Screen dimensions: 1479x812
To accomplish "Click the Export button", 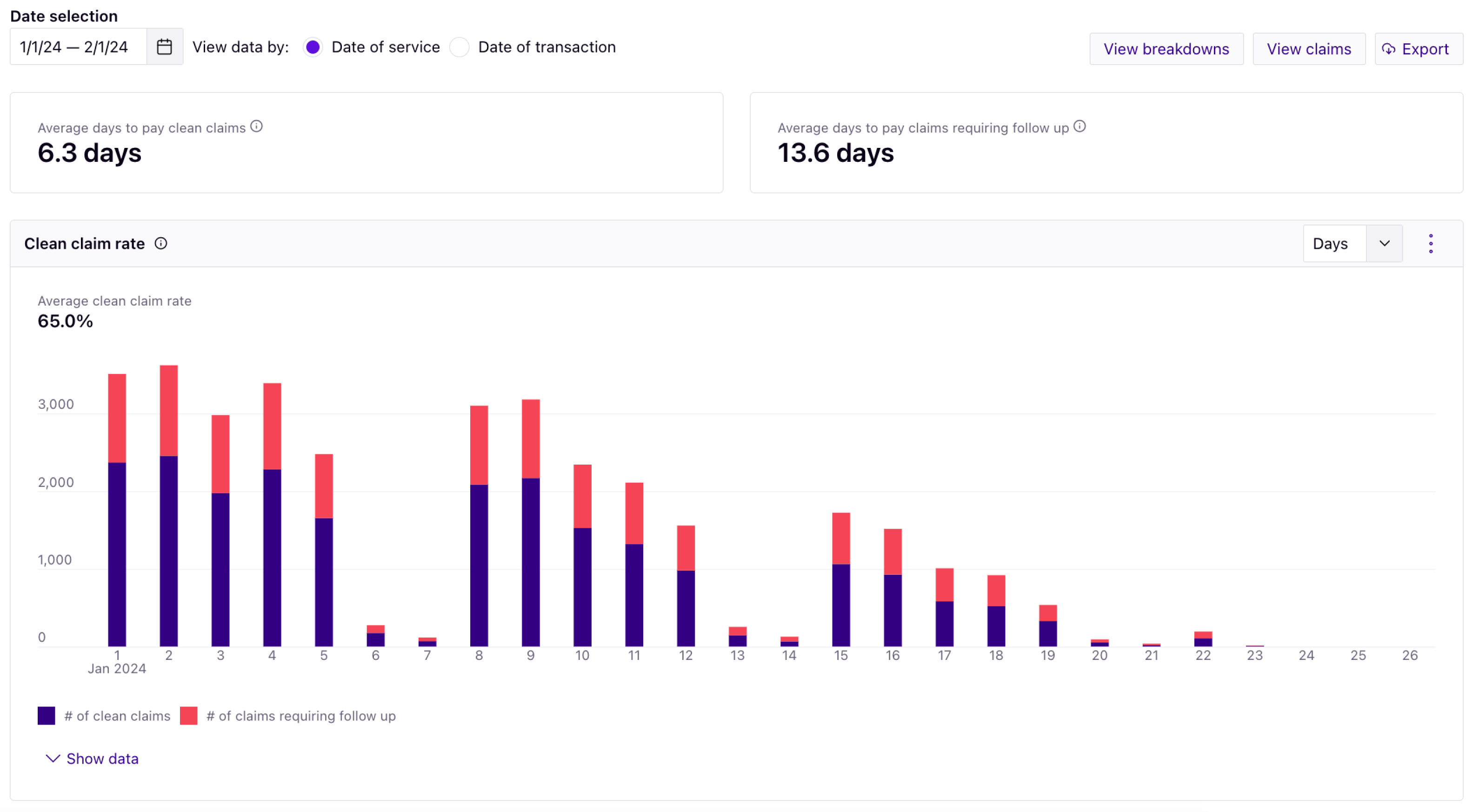I will [x=1425, y=49].
